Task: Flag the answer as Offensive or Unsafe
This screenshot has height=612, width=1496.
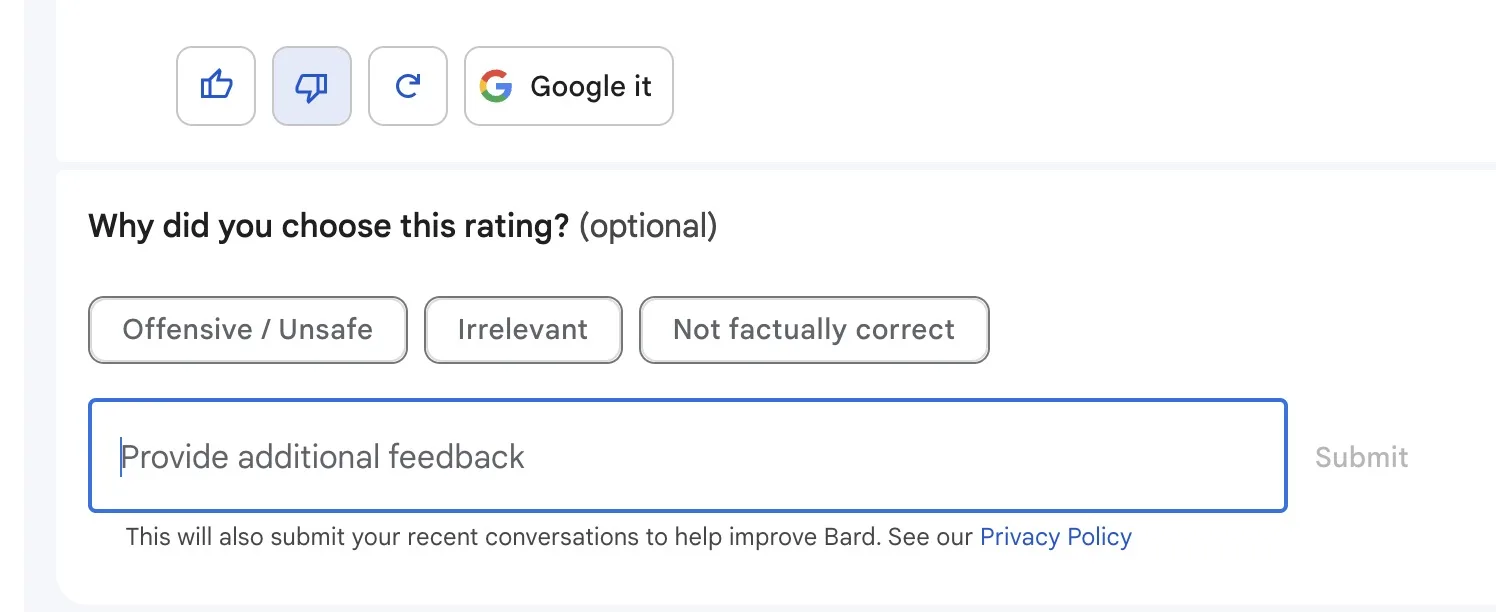Action: 248,329
